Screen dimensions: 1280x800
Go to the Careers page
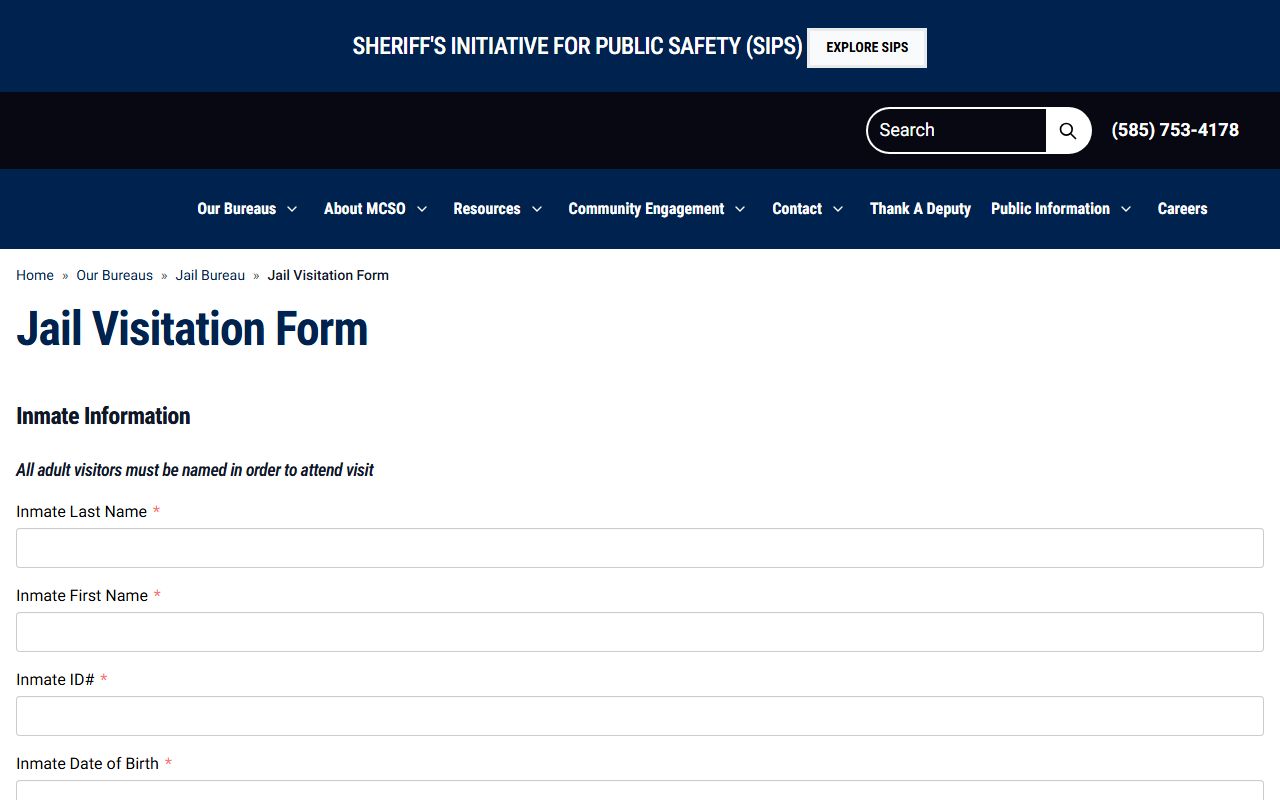pyautogui.click(x=1182, y=209)
